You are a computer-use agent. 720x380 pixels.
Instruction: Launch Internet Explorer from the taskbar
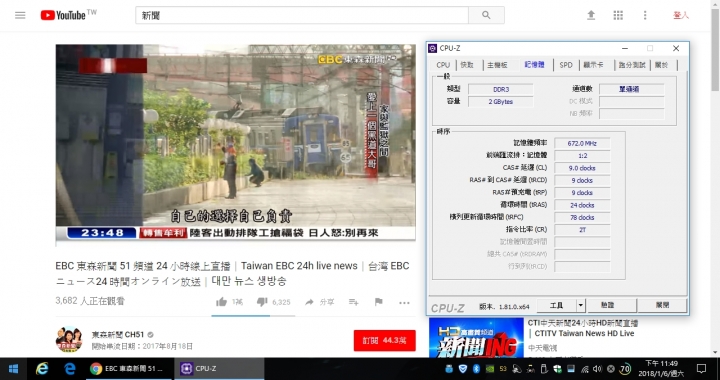42,369
